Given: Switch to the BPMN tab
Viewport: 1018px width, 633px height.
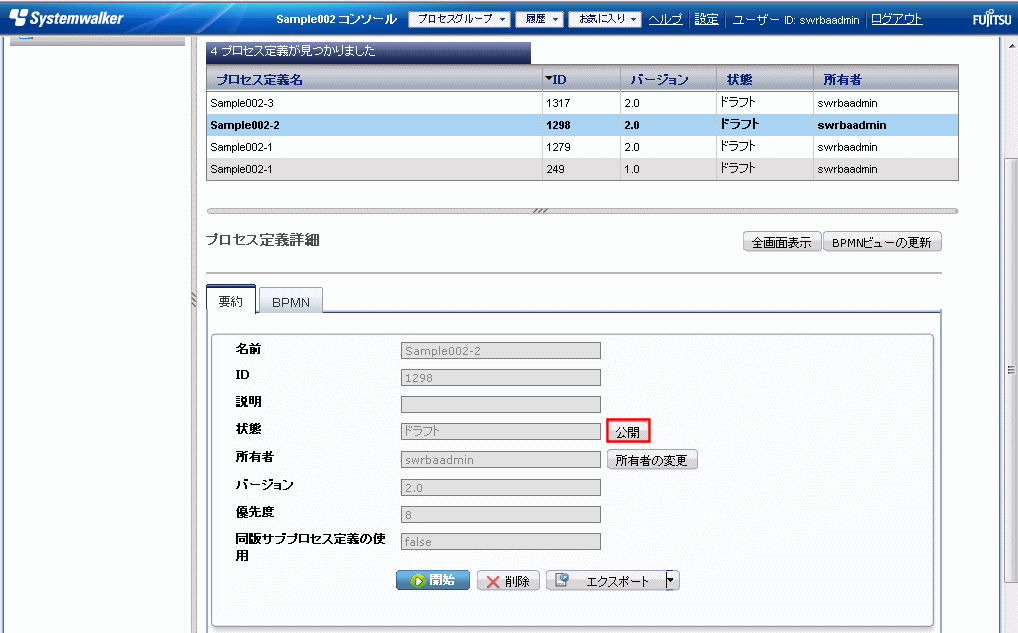Looking at the screenshot, I should [x=291, y=302].
